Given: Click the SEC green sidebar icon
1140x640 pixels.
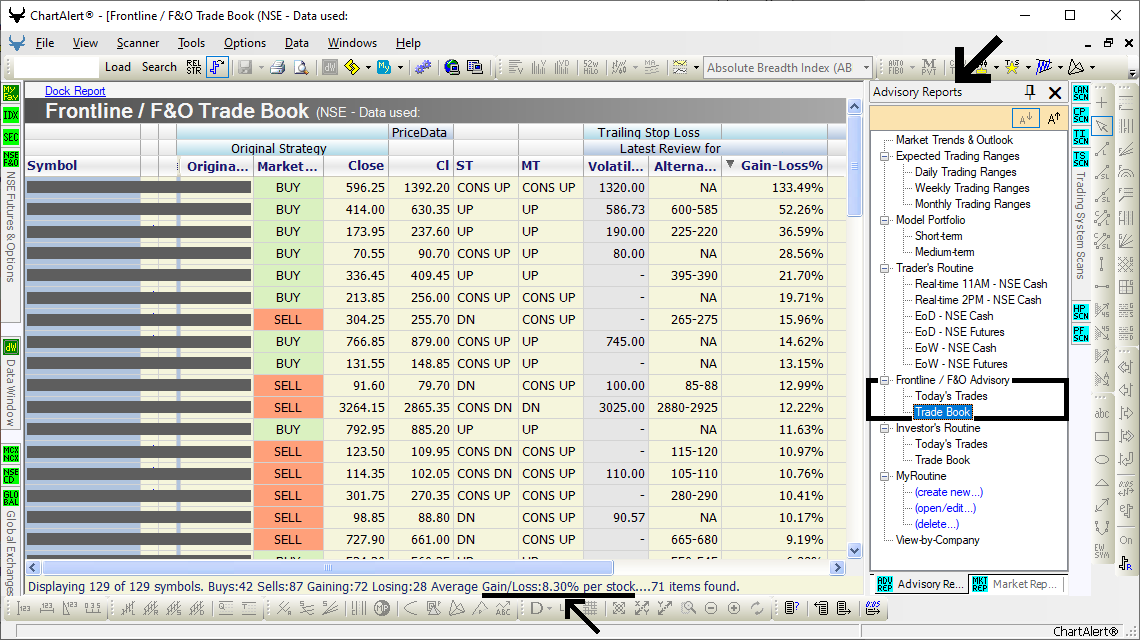Looking at the screenshot, I should pyautogui.click(x=11, y=137).
